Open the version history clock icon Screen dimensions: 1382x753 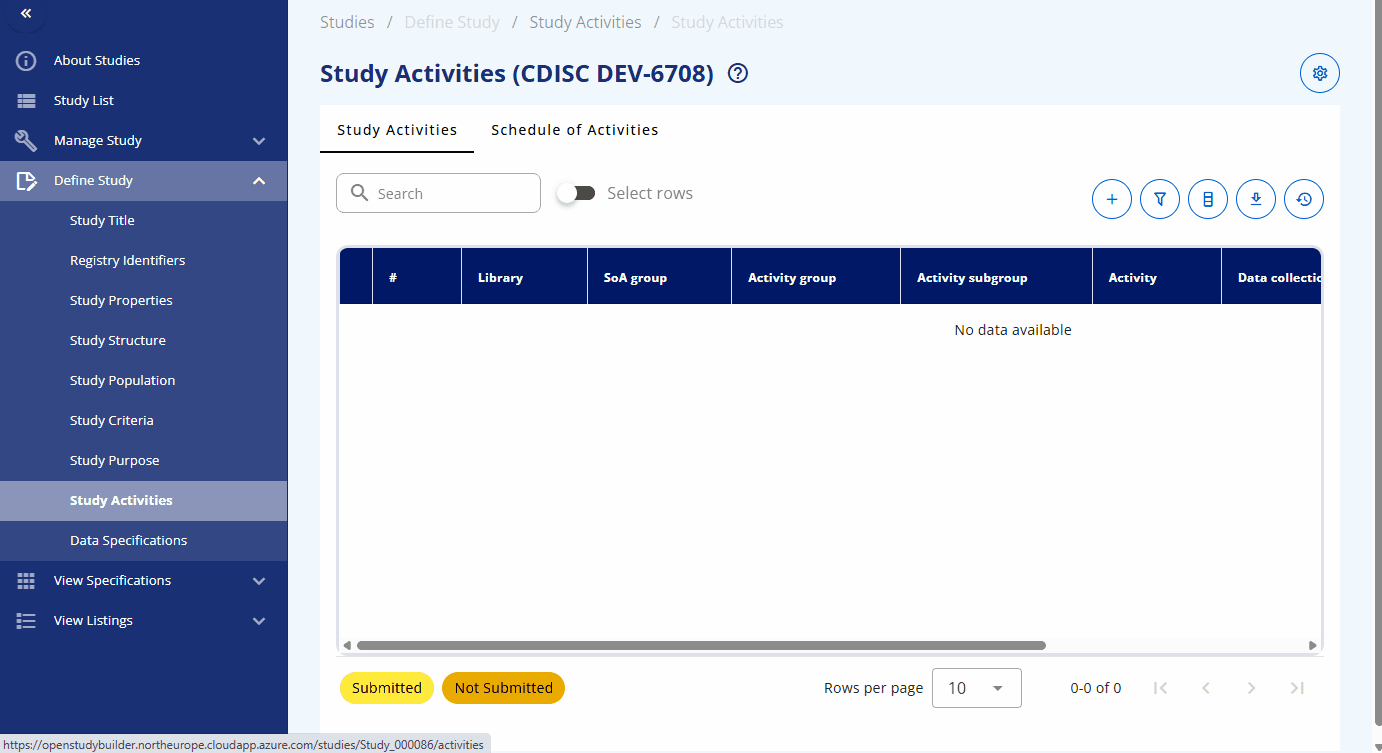[1304, 199]
